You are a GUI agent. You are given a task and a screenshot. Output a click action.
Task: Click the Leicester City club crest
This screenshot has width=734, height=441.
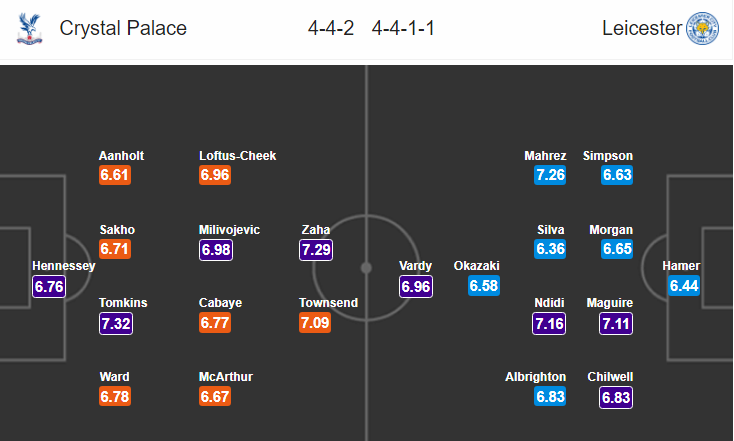(x=702, y=29)
